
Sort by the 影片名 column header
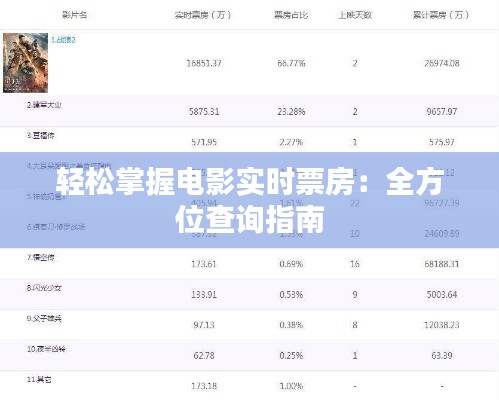pyautogui.click(x=74, y=15)
